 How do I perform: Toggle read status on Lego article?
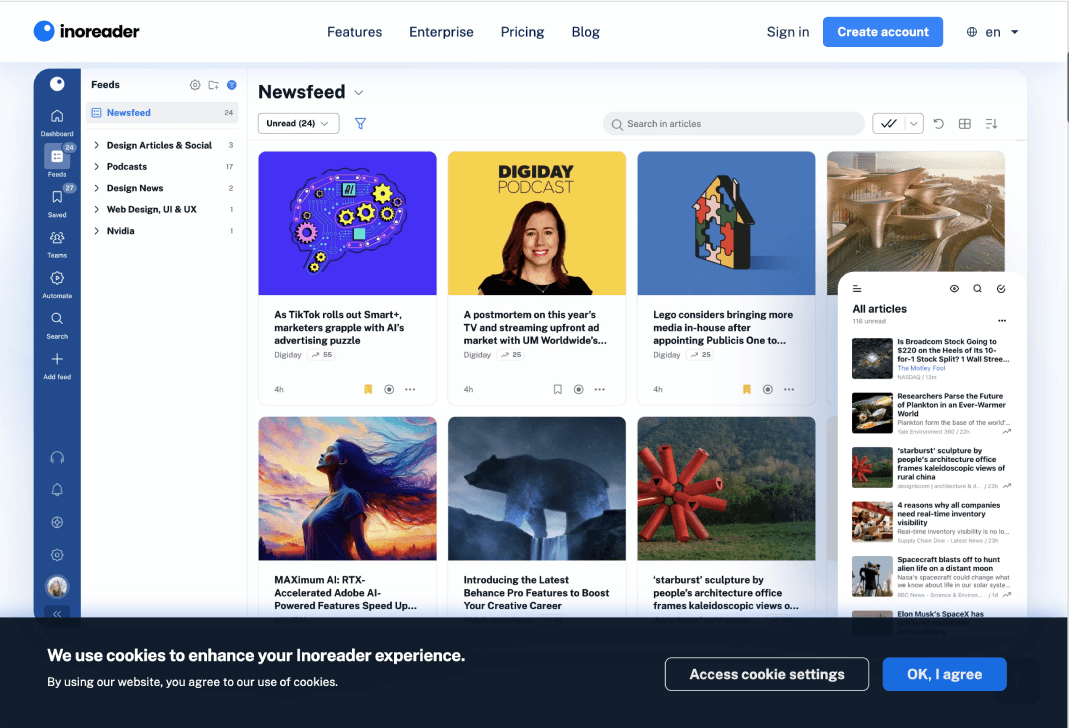[x=768, y=389]
